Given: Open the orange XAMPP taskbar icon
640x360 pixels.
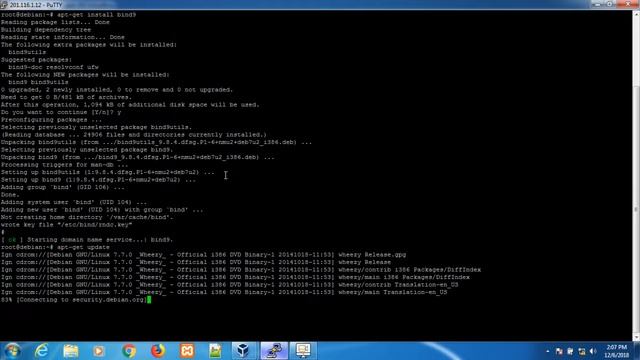Looking at the screenshot, I should 187,351.
